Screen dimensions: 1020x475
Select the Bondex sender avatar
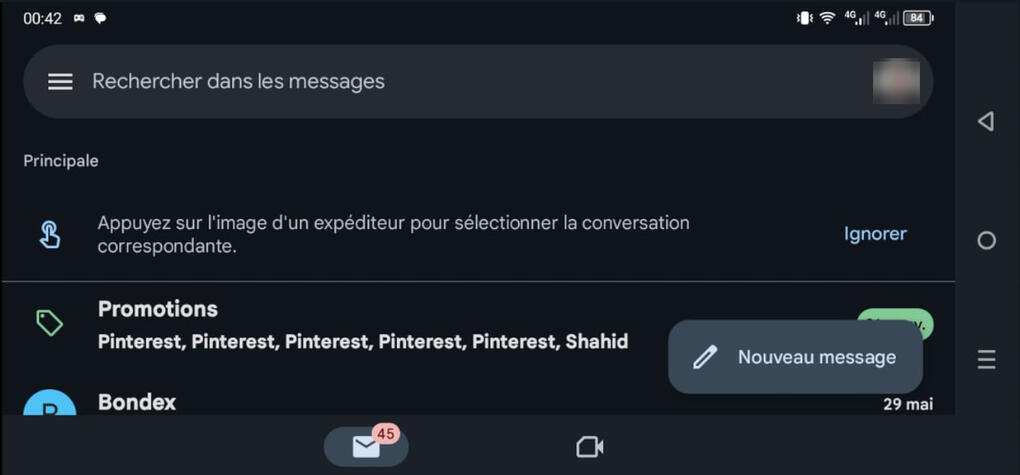49,405
